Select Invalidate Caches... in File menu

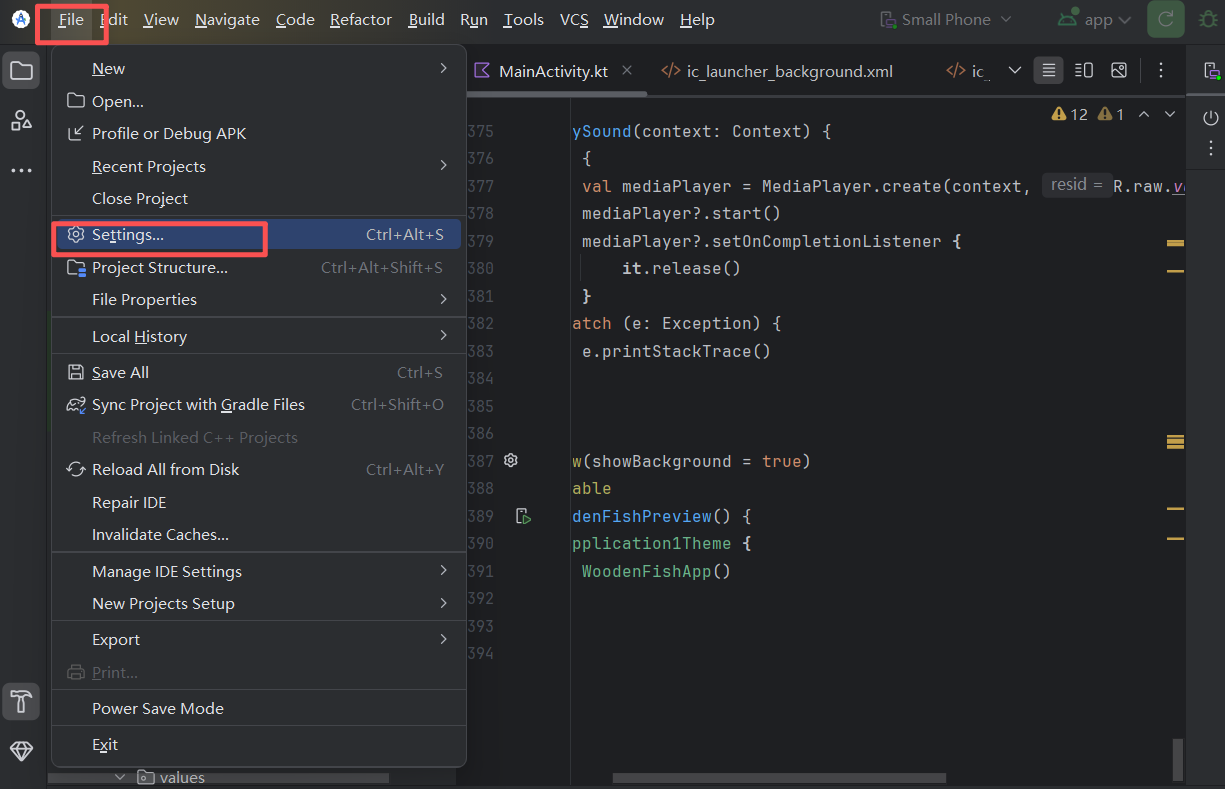click(160, 535)
